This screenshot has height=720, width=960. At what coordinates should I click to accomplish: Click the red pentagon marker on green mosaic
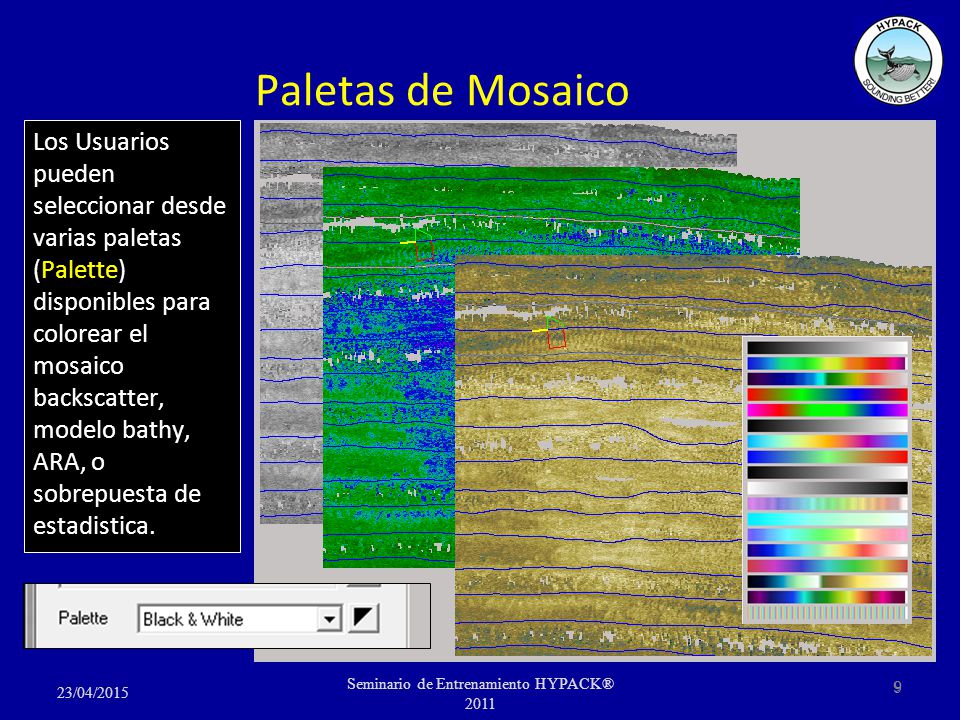[x=424, y=250]
